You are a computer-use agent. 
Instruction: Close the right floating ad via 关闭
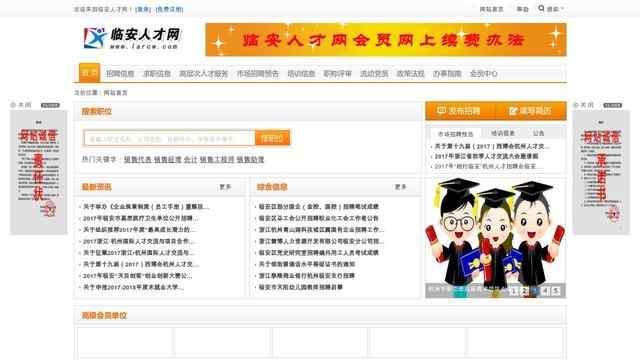pos(584,105)
